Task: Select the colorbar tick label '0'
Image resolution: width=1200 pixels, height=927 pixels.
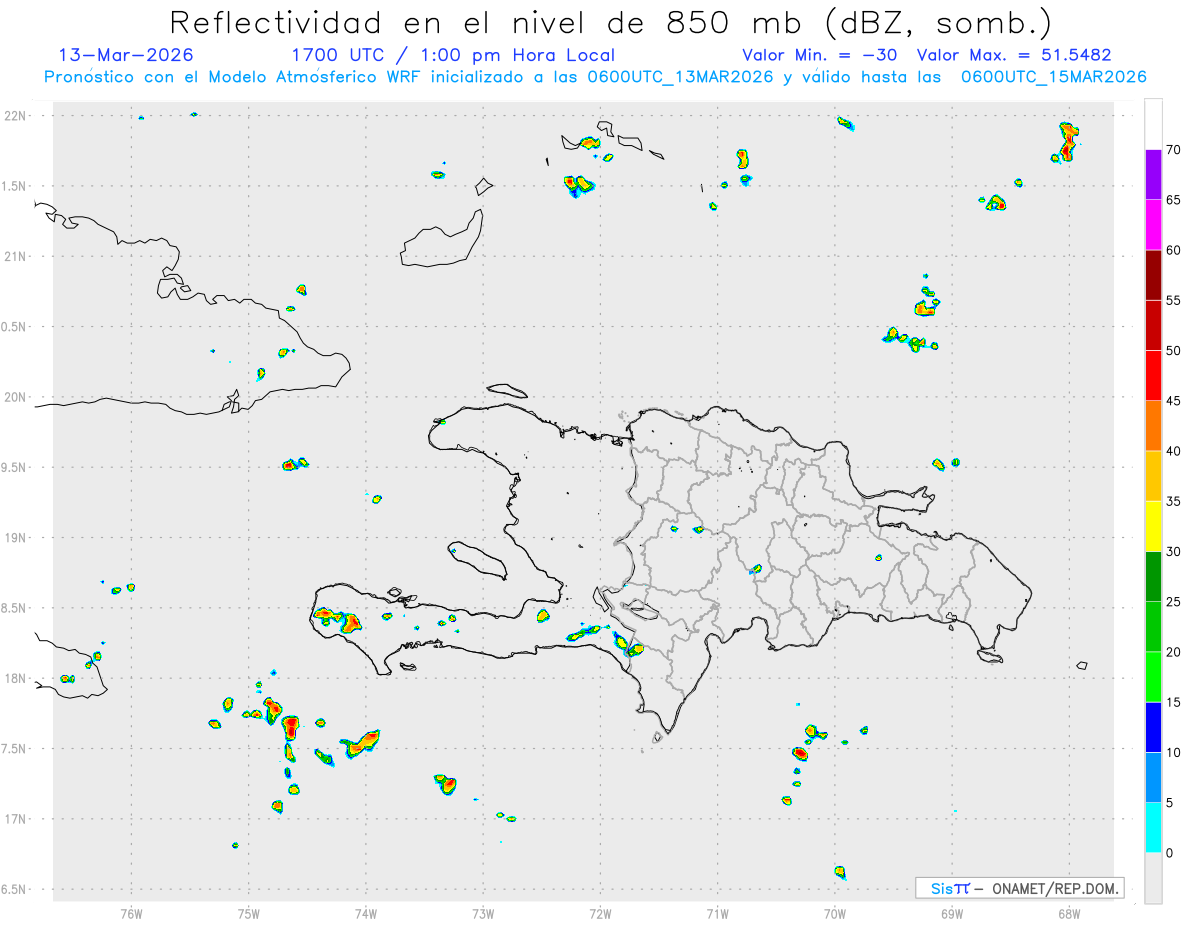Action: point(1169,853)
